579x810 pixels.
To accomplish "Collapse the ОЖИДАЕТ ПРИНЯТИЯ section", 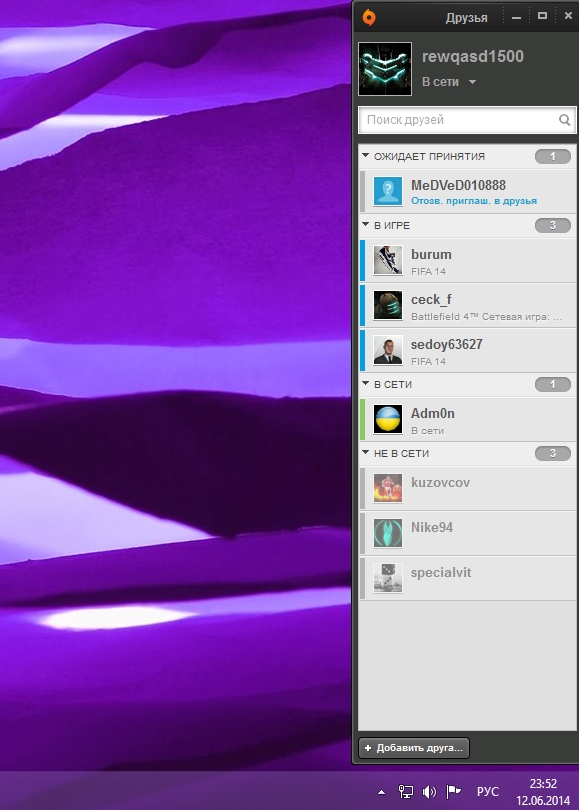I will click(x=366, y=155).
